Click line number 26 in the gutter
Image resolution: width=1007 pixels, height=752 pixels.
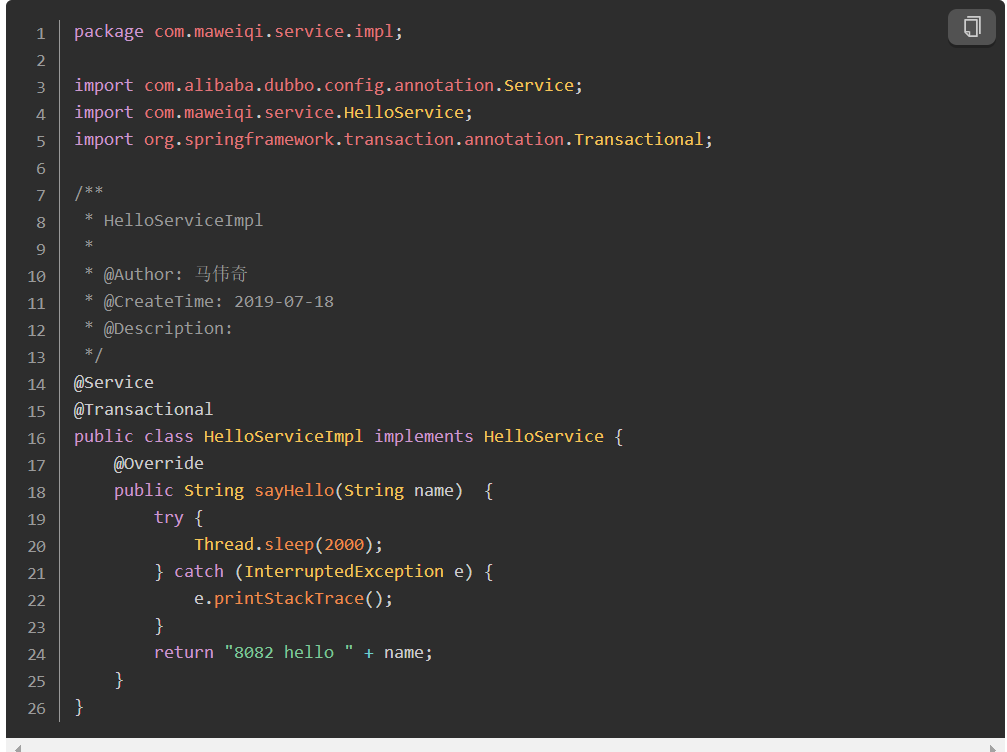(x=37, y=708)
